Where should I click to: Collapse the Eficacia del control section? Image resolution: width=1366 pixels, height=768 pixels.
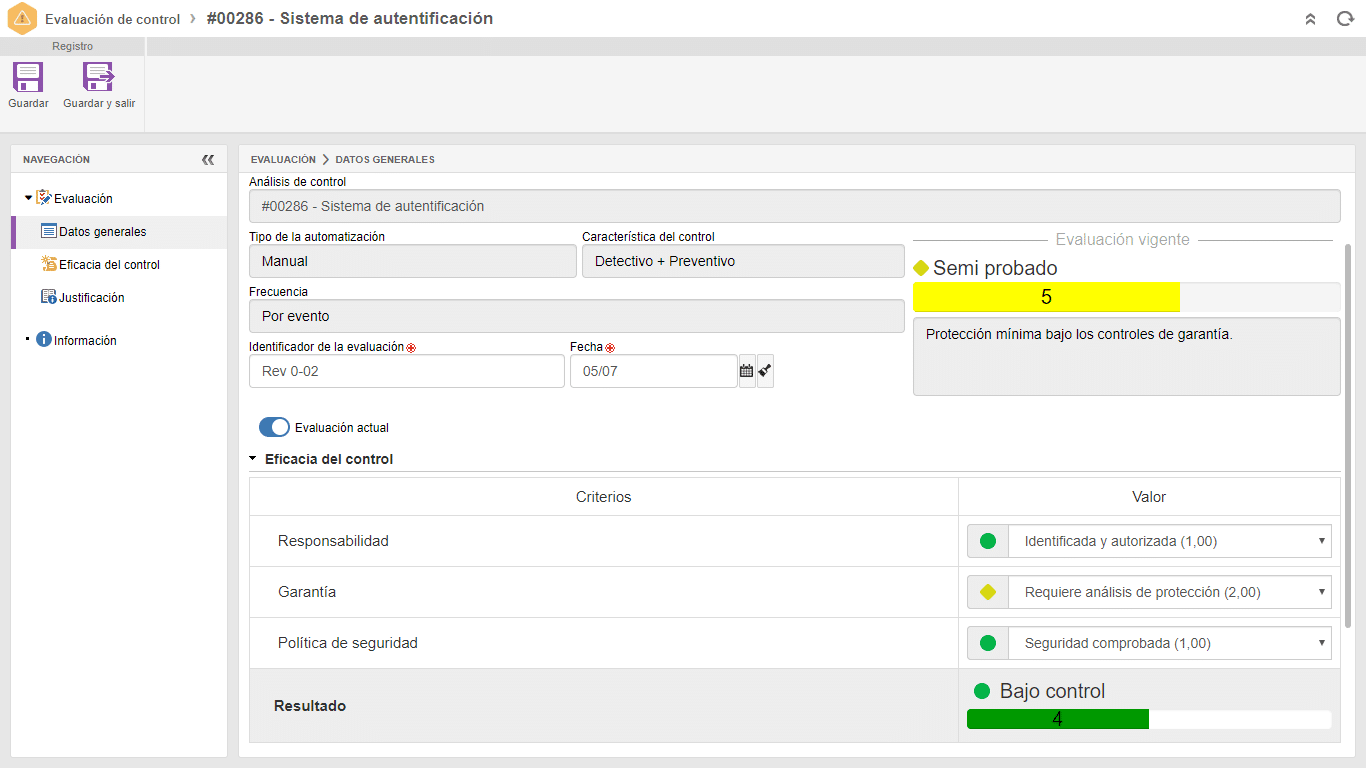click(253, 459)
